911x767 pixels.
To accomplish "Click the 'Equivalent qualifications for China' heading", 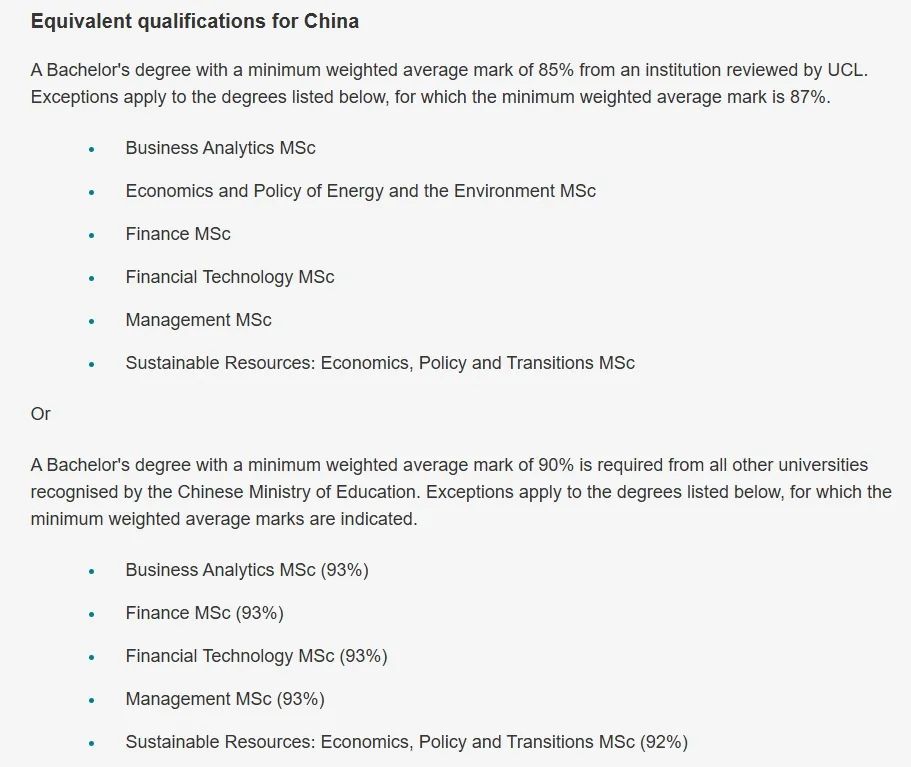I will click(x=195, y=21).
